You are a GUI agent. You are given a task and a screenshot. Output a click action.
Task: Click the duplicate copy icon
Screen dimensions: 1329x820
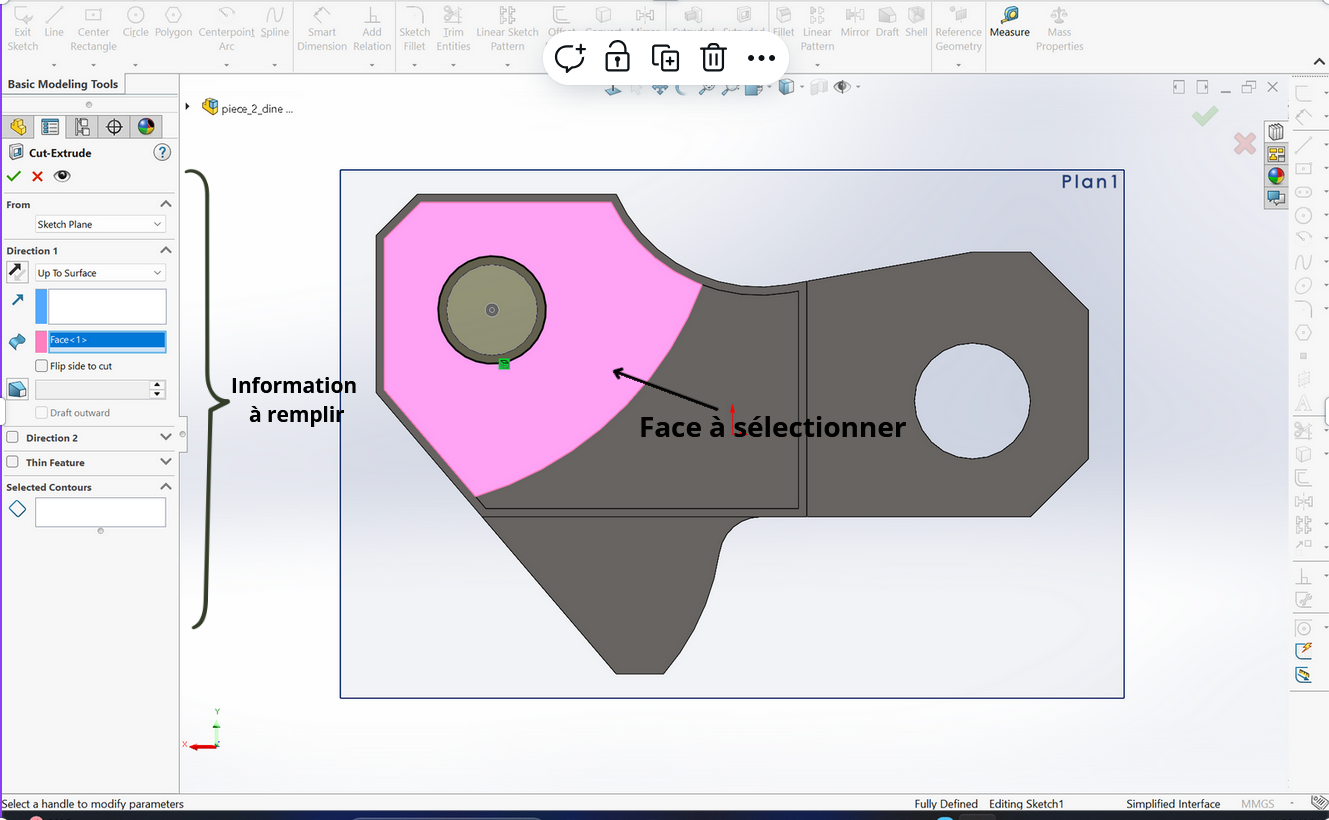click(x=665, y=58)
